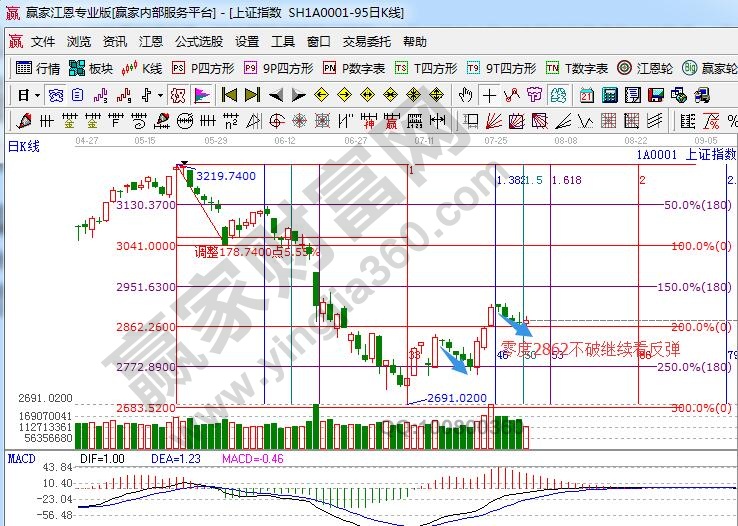
Task: Click yellow diamond horizontal-expand icon
Action: (368, 96)
